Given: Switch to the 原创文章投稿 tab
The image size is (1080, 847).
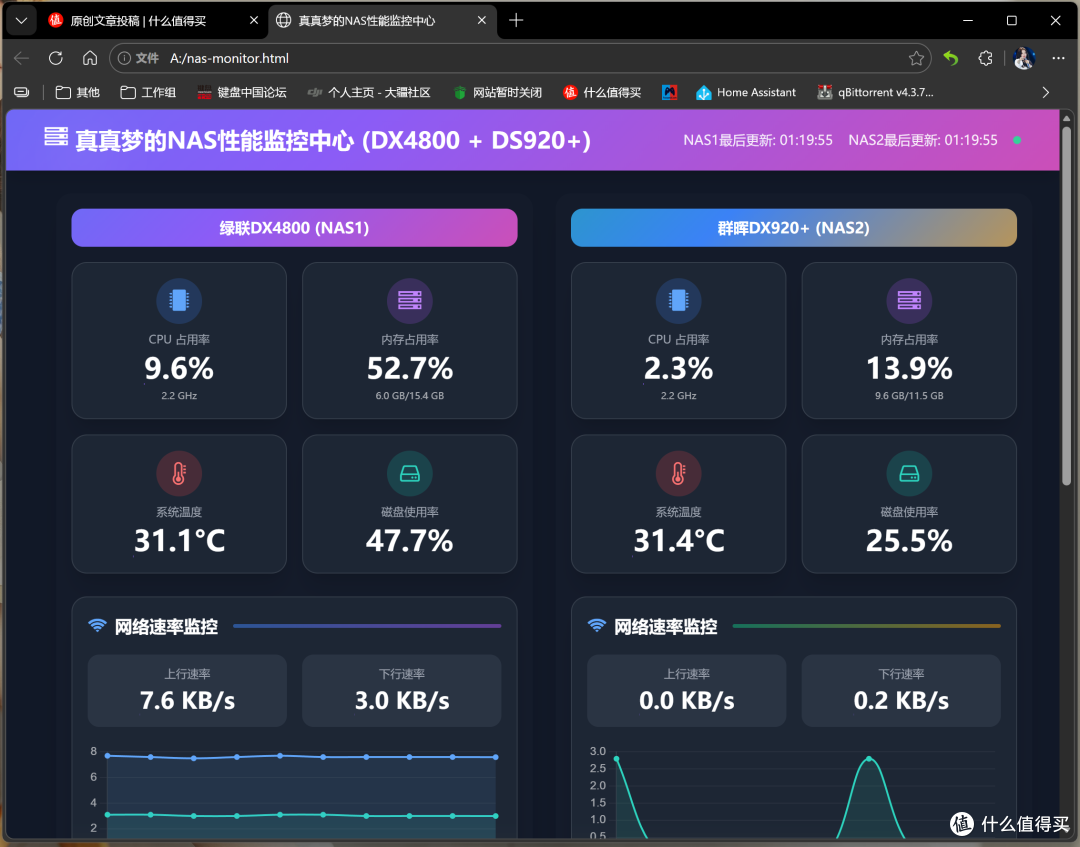Looking at the screenshot, I should pyautogui.click(x=152, y=21).
